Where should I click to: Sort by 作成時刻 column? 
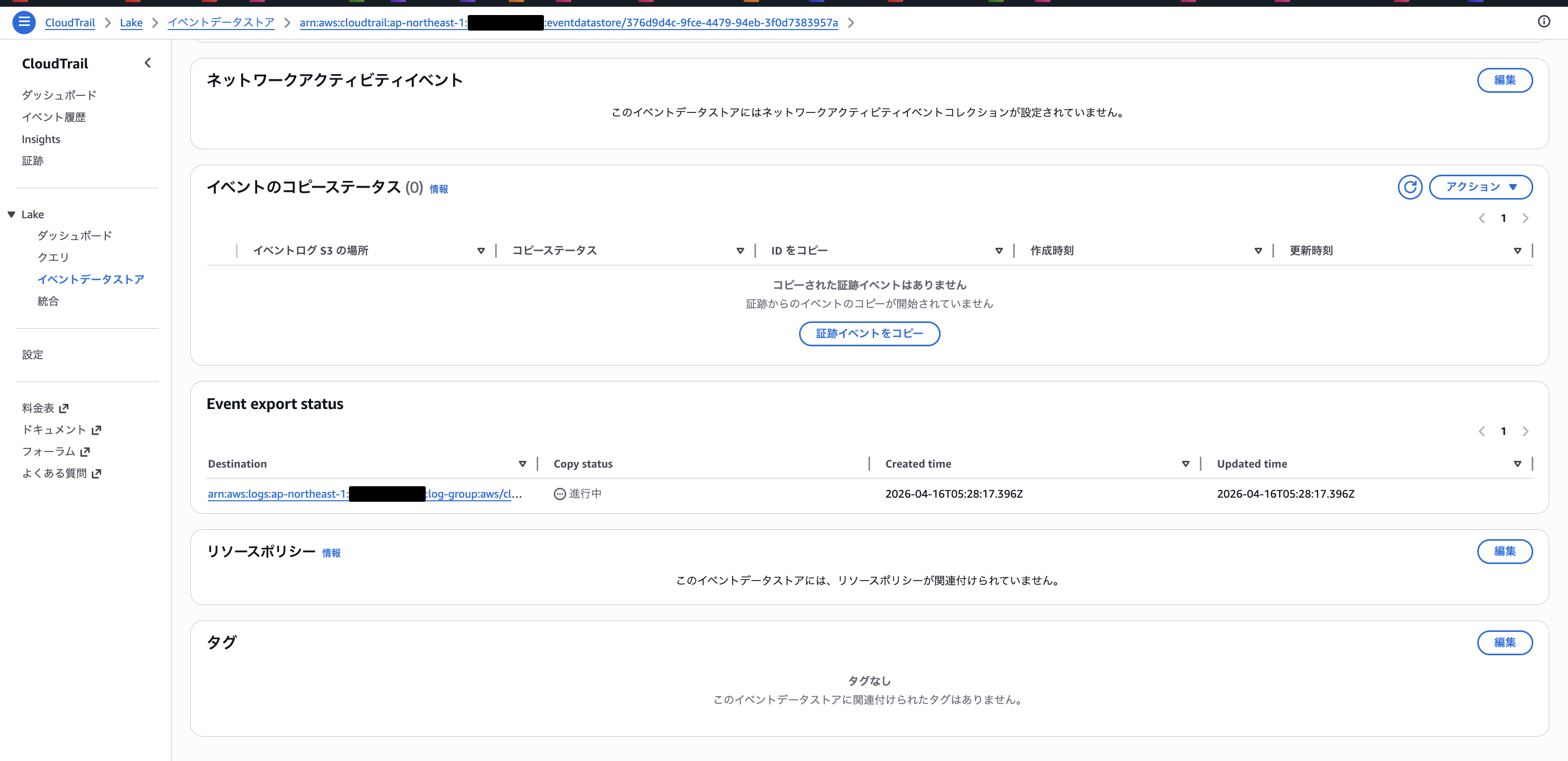1258,251
